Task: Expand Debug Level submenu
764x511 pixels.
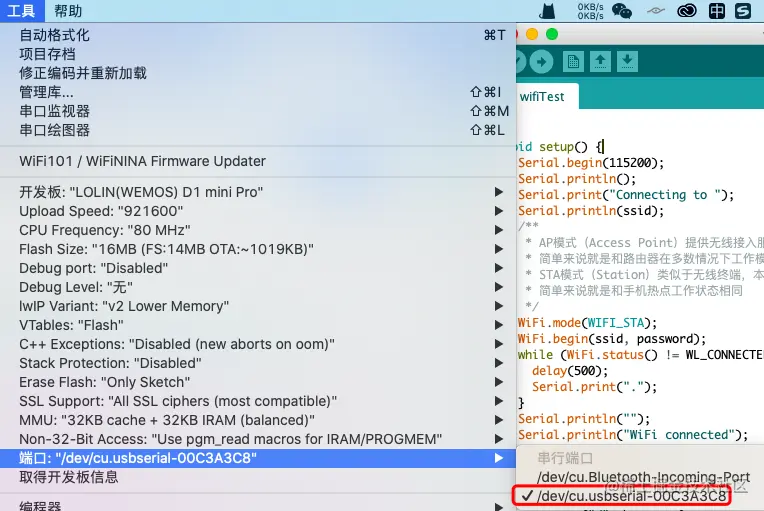Action: pos(258,287)
